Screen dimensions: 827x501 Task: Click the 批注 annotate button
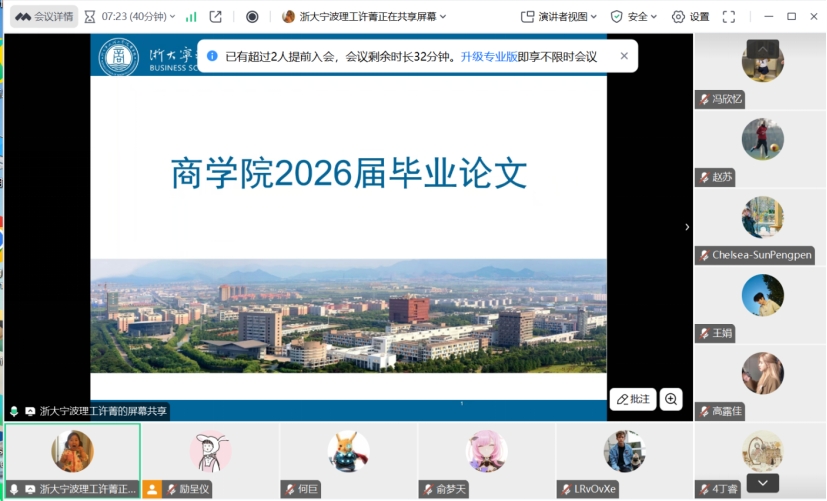click(x=633, y=399)
